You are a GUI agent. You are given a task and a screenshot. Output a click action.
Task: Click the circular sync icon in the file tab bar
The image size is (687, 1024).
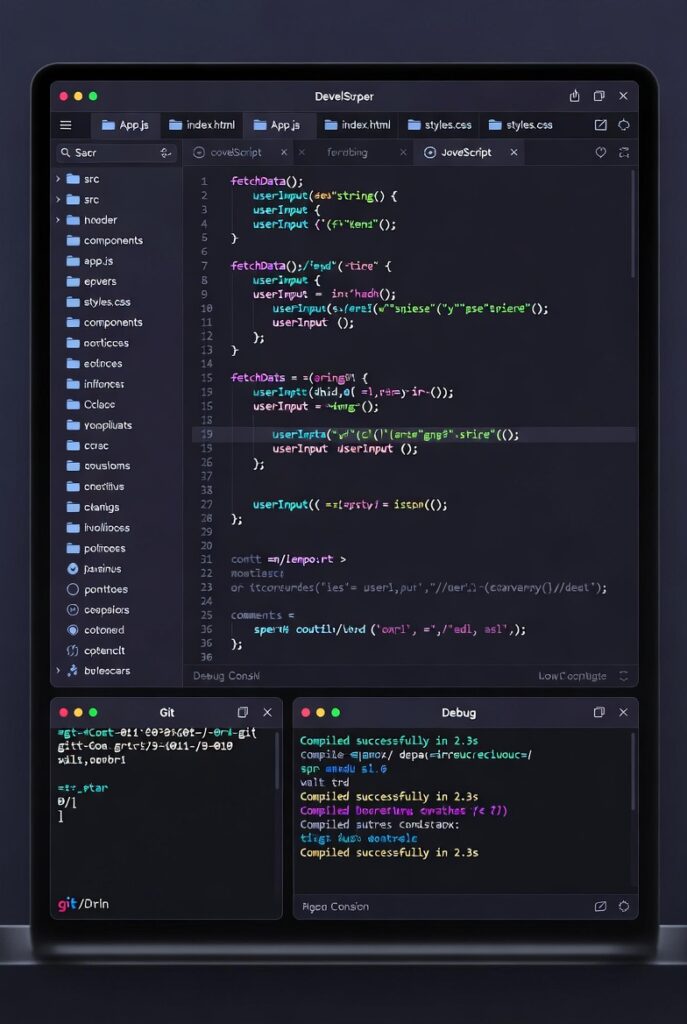coord(624,125)
